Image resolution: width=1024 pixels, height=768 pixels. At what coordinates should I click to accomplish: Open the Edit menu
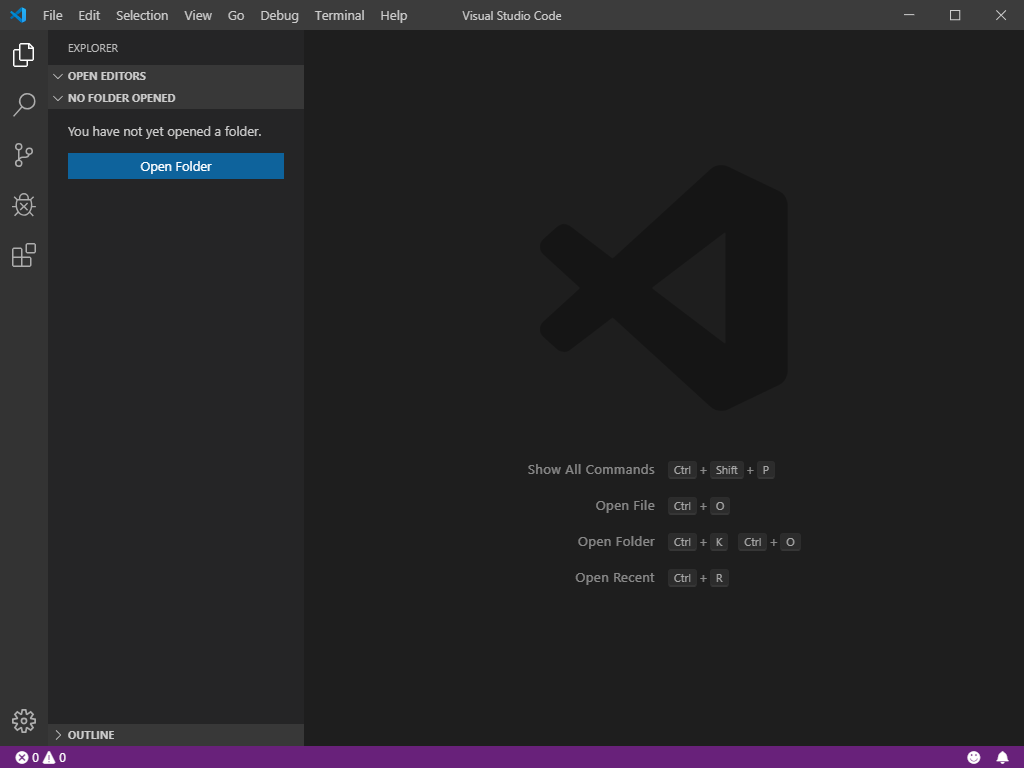point(89,15)
